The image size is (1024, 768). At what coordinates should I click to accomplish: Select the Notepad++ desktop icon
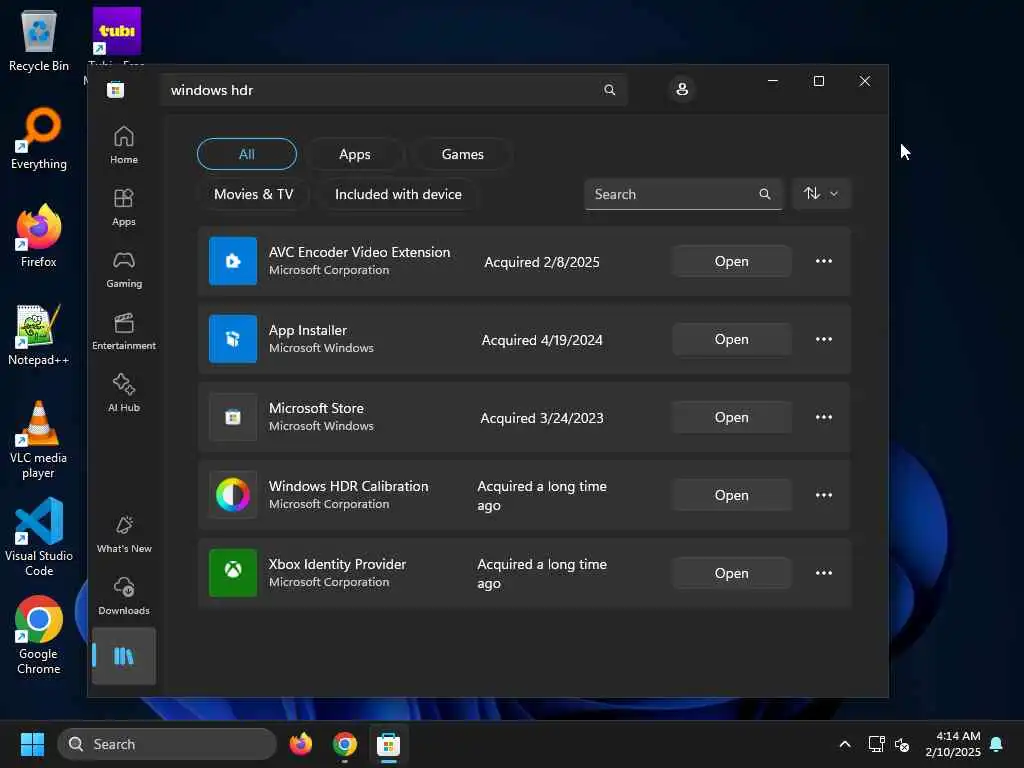tap(39, 335)
